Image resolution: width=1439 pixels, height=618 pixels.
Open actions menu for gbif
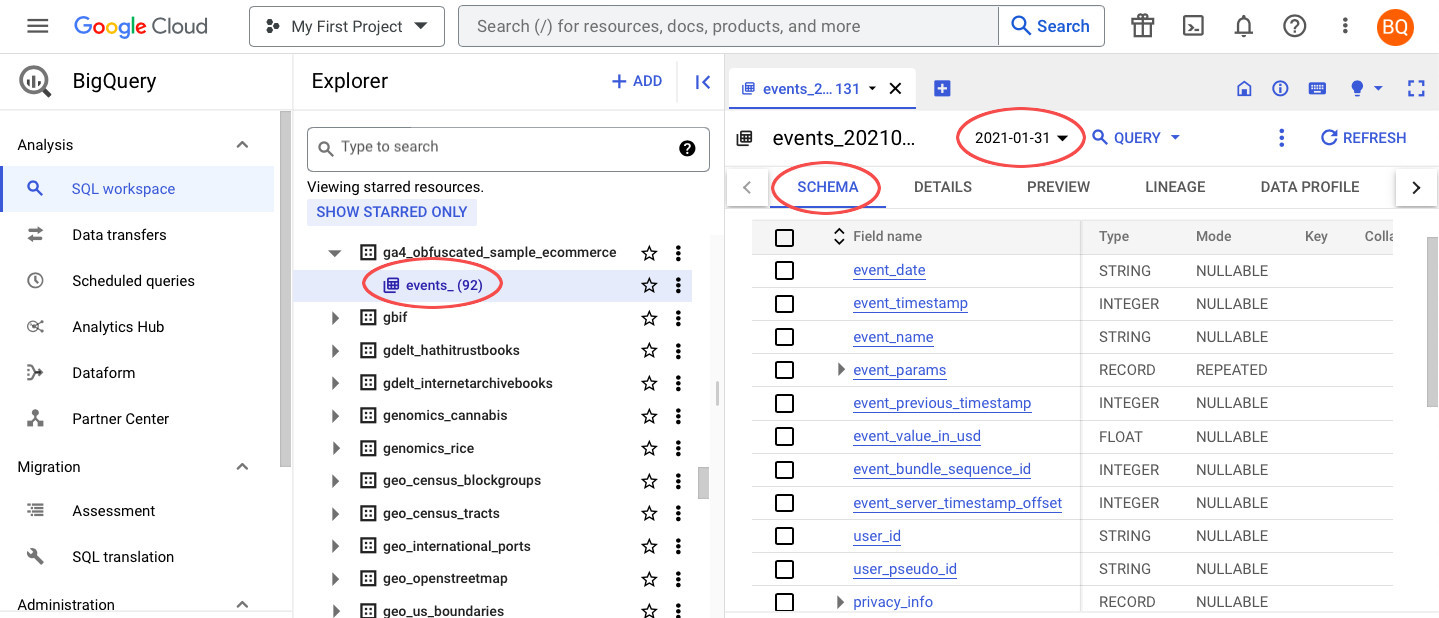point(678,318)
